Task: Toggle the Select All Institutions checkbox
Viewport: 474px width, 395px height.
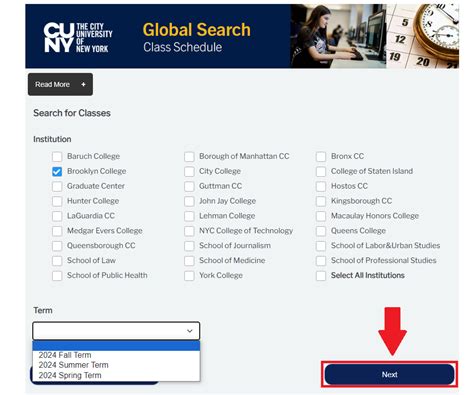Action: [321, 276]
